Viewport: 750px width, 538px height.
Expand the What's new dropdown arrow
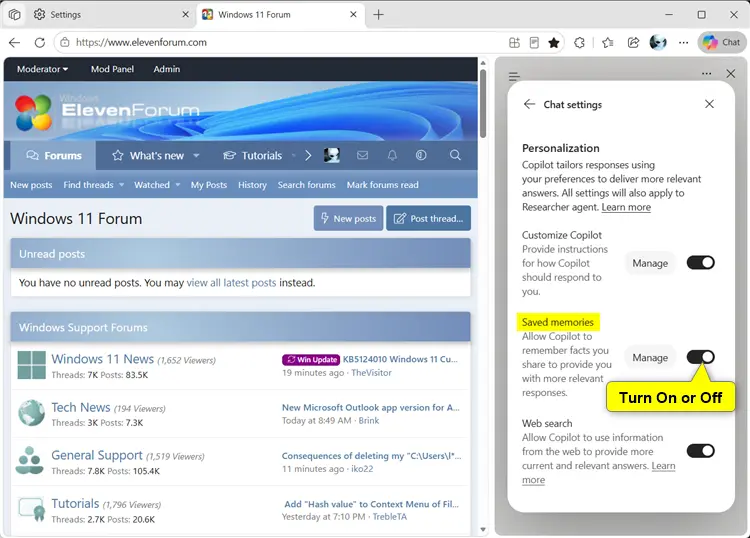click(x=196, y=156)
